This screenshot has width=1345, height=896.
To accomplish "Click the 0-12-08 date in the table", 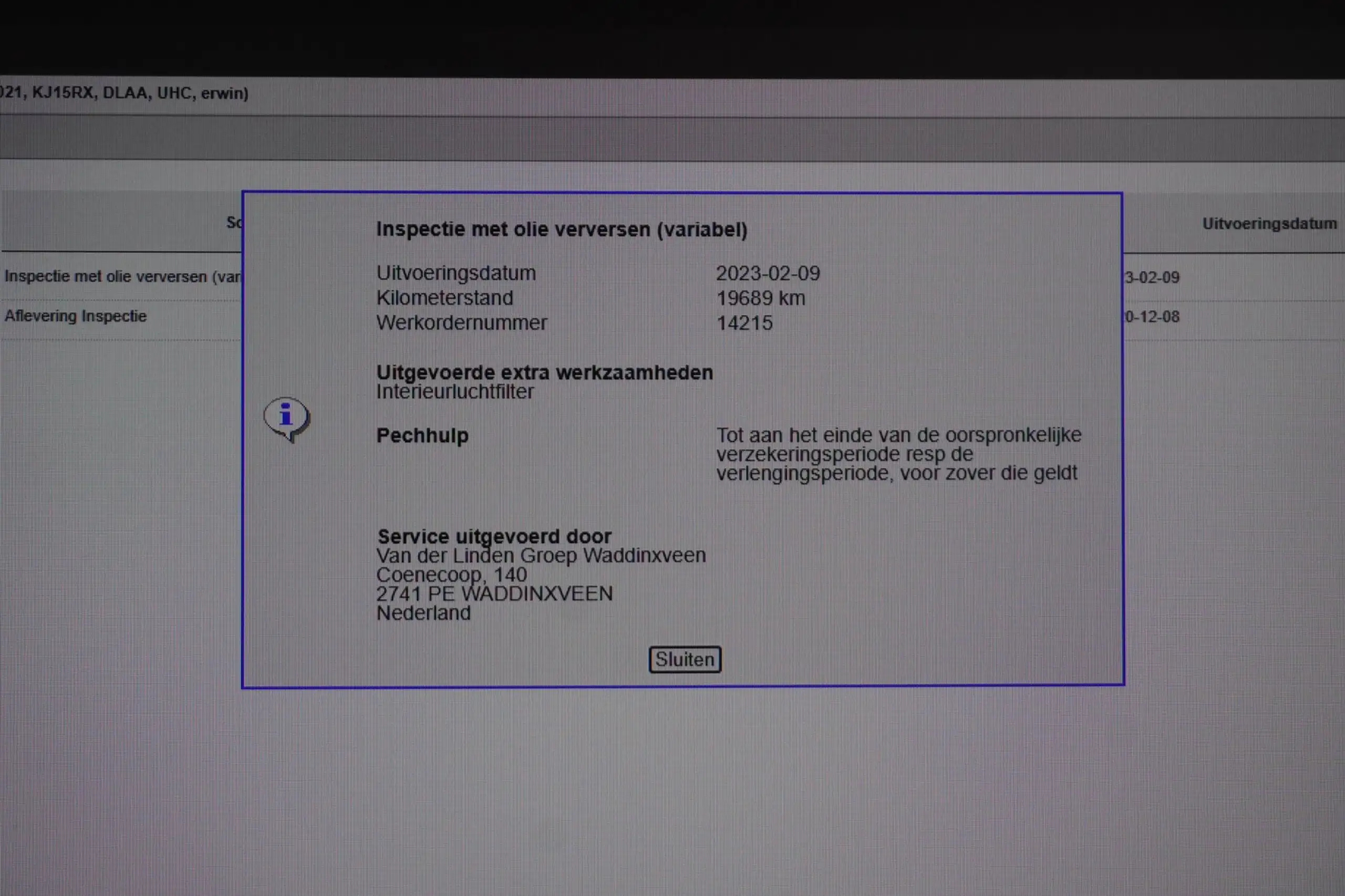I will pyautogui.click(x=1152, y=317).
